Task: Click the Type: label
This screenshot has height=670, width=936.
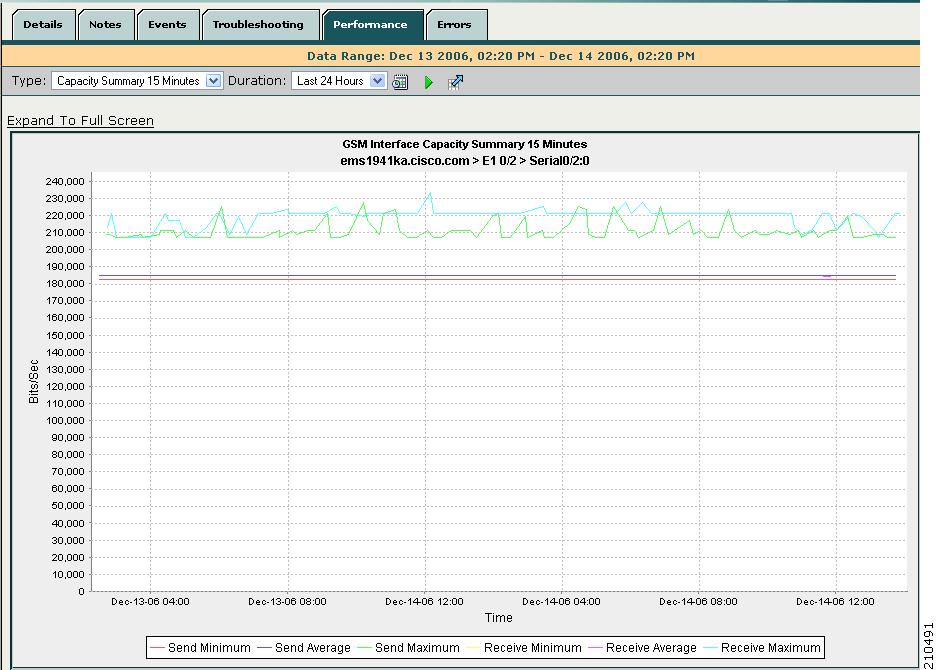Action: click(29, 81)
